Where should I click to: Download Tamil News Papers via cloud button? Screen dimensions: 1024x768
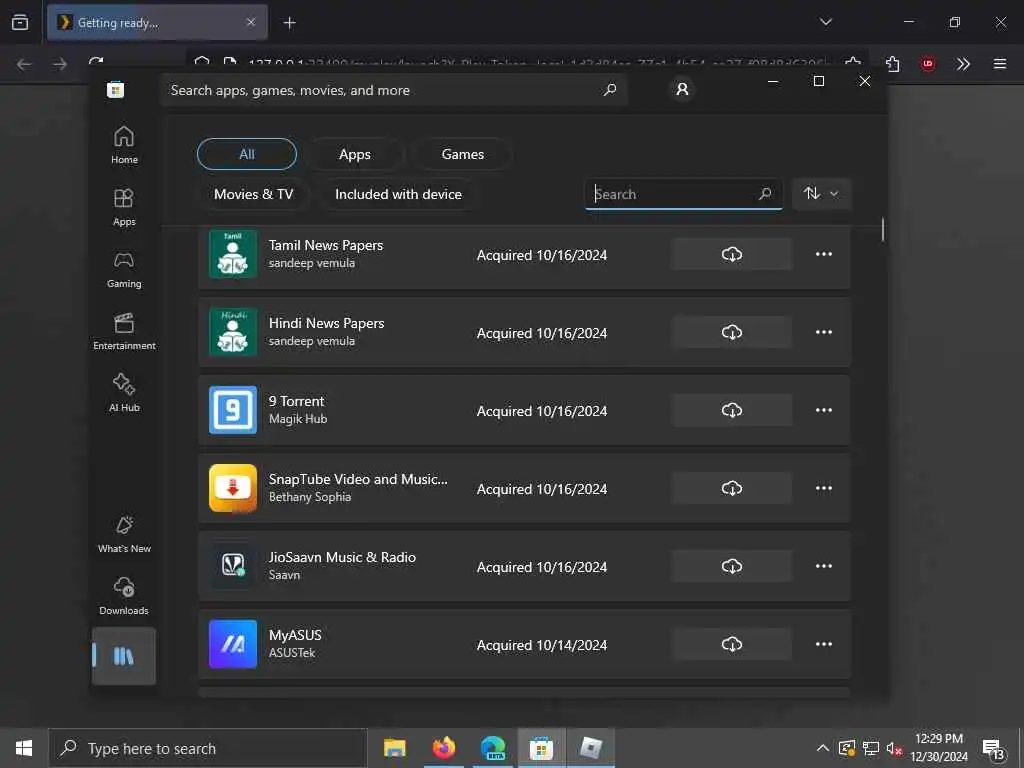tap(731, 254)
